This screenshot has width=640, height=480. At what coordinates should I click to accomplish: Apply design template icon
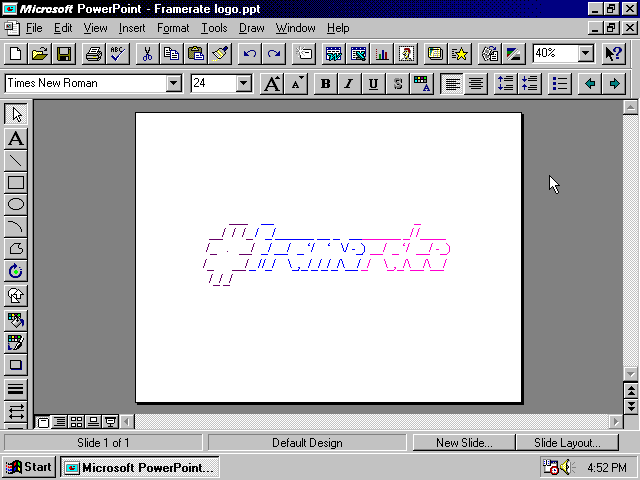coord(436,53)
